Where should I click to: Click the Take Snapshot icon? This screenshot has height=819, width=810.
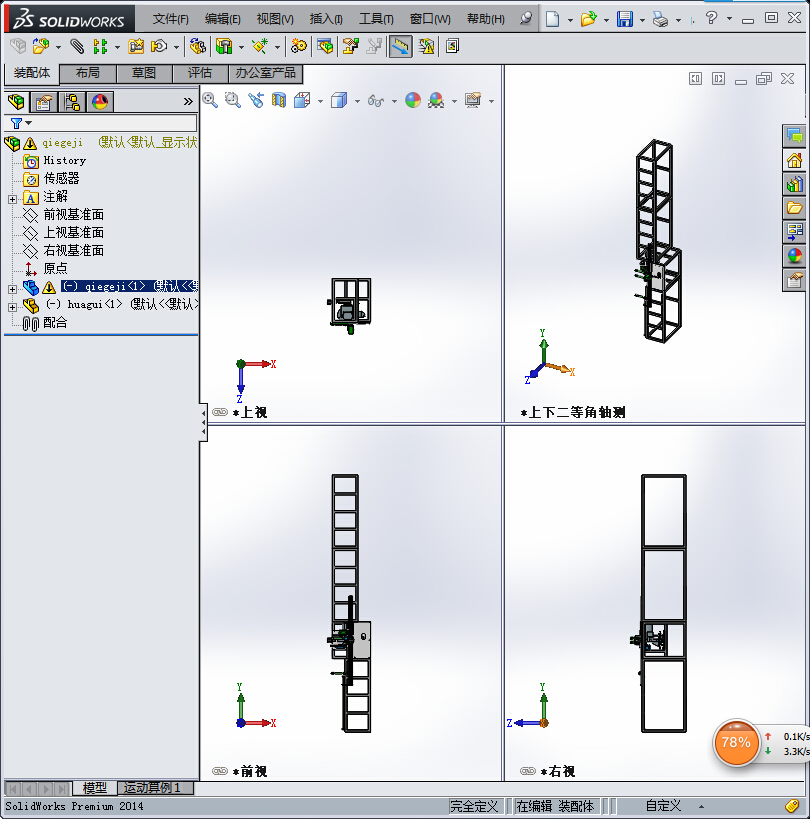pyautogui.click(x=452, y=46)
